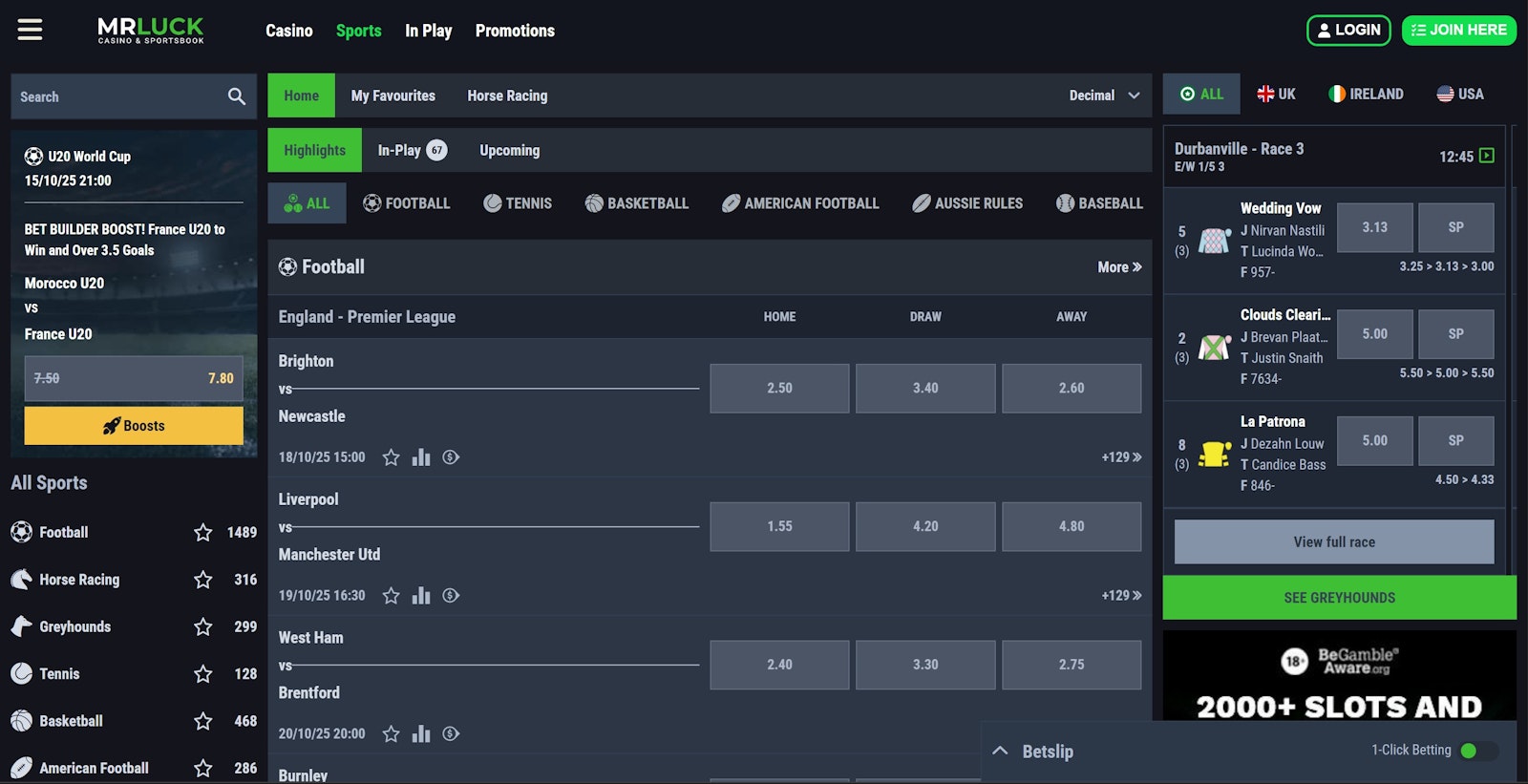Select Brighton home odds 2.50
Image resolution: width=1528 pixels, height=784 pixels.
[x=778, y=389]
